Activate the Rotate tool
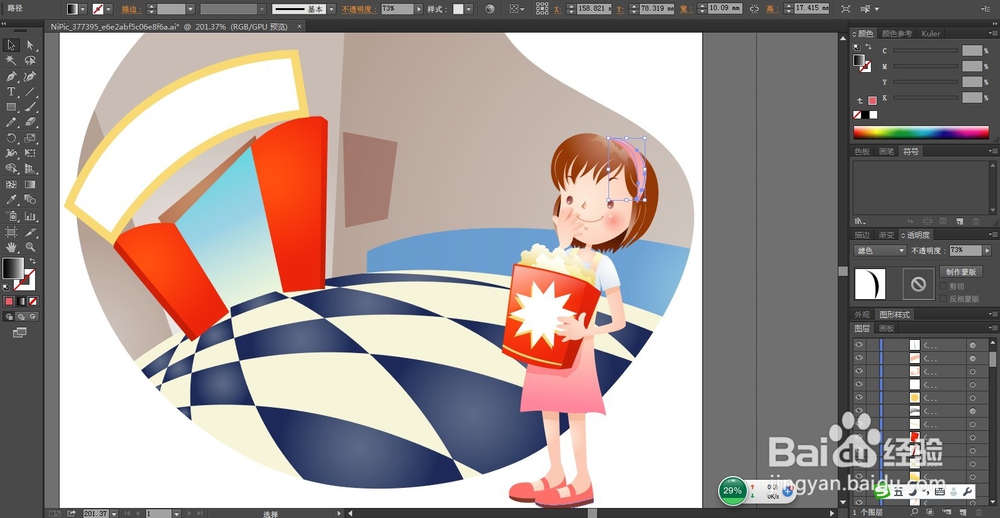 pos(11,138)
